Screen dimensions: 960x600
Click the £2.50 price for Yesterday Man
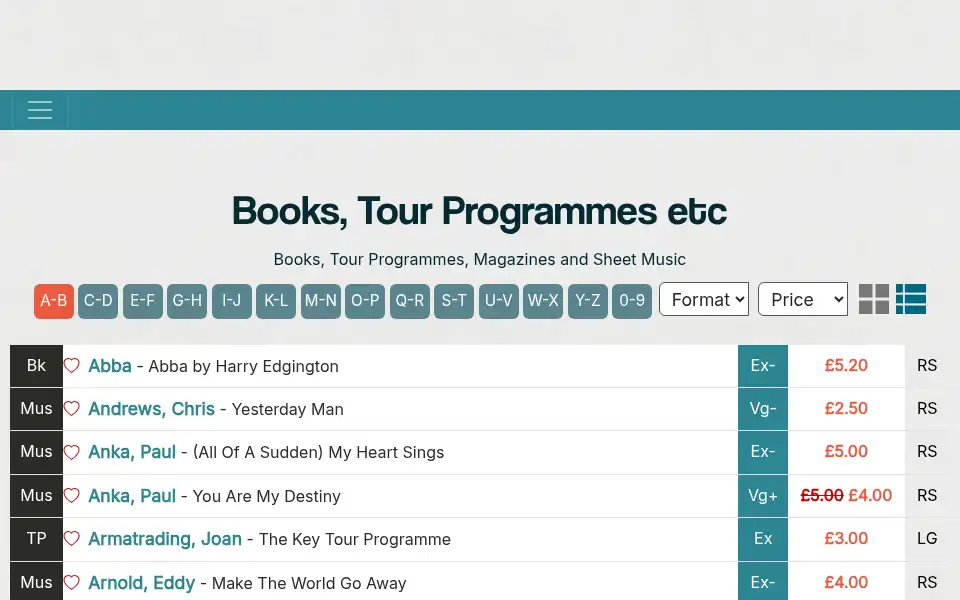(846, 408)
